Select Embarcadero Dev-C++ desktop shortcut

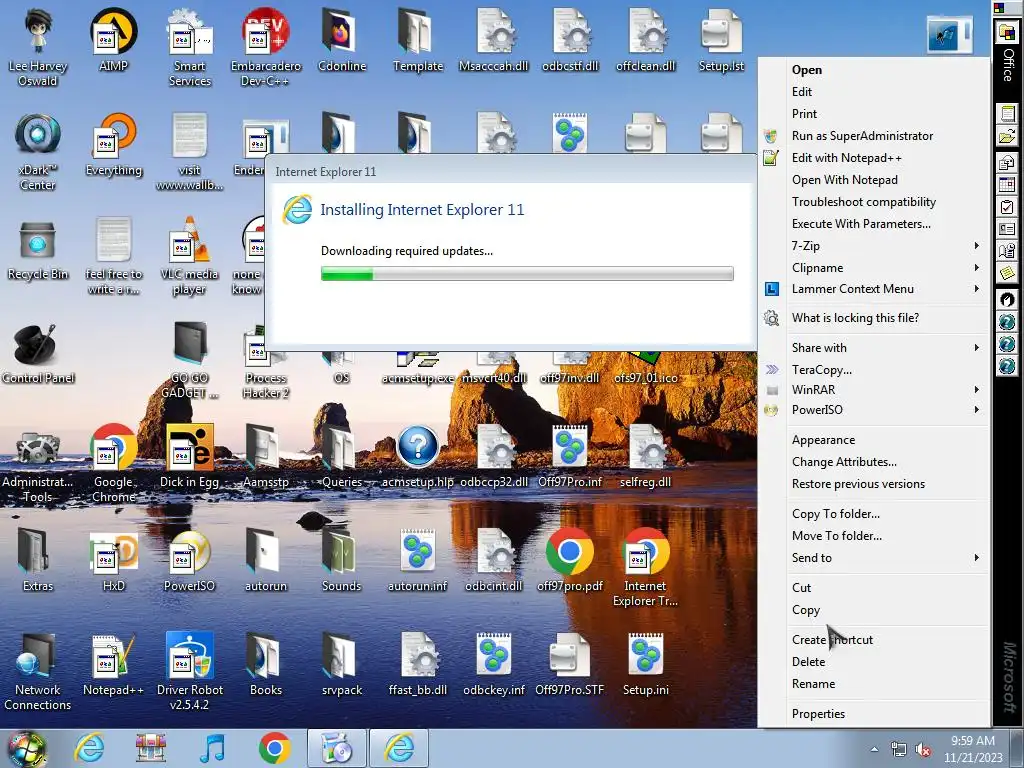tap(265, 47)
